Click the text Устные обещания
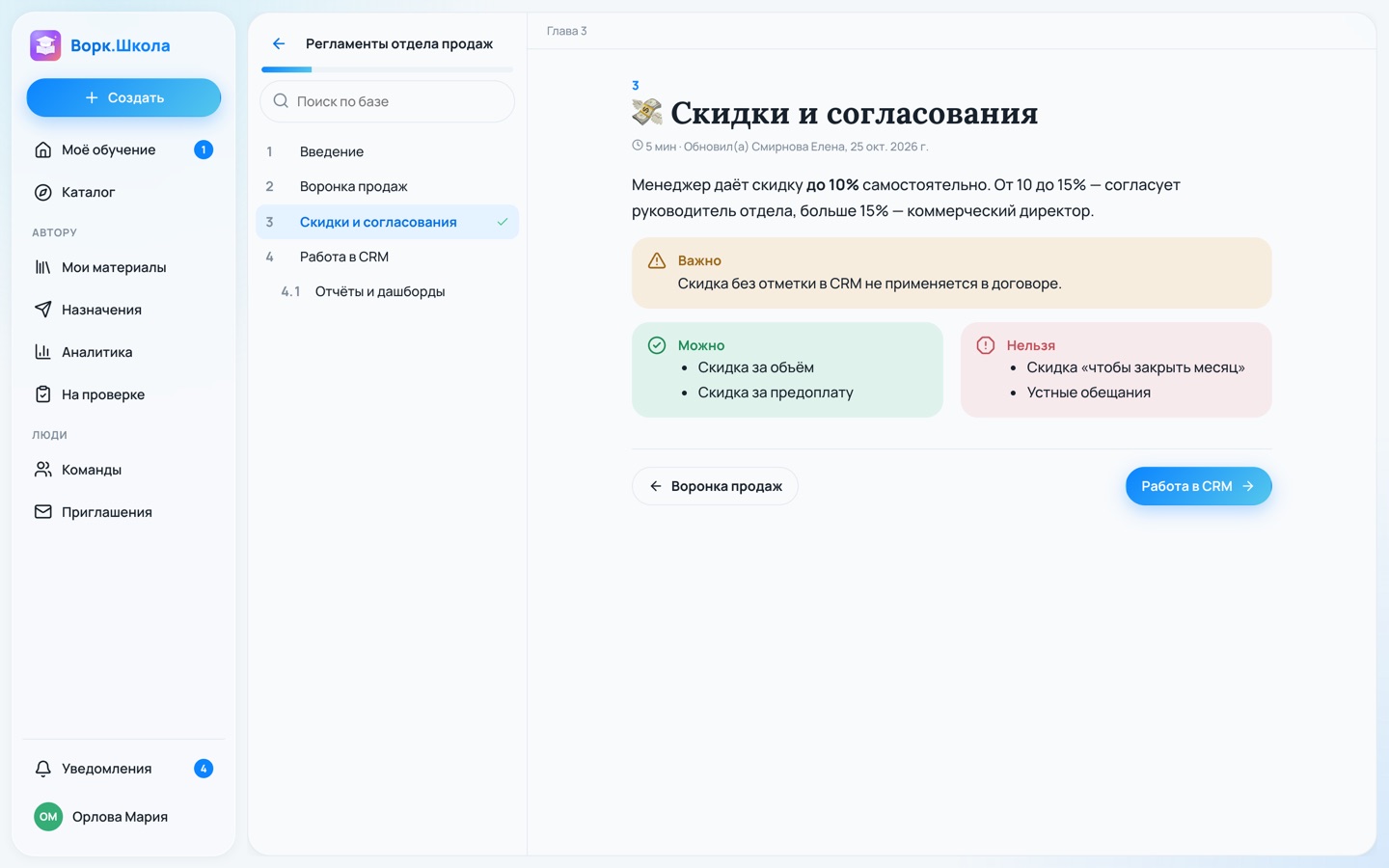The image size is (1389, 868). tap(1088, 393)
